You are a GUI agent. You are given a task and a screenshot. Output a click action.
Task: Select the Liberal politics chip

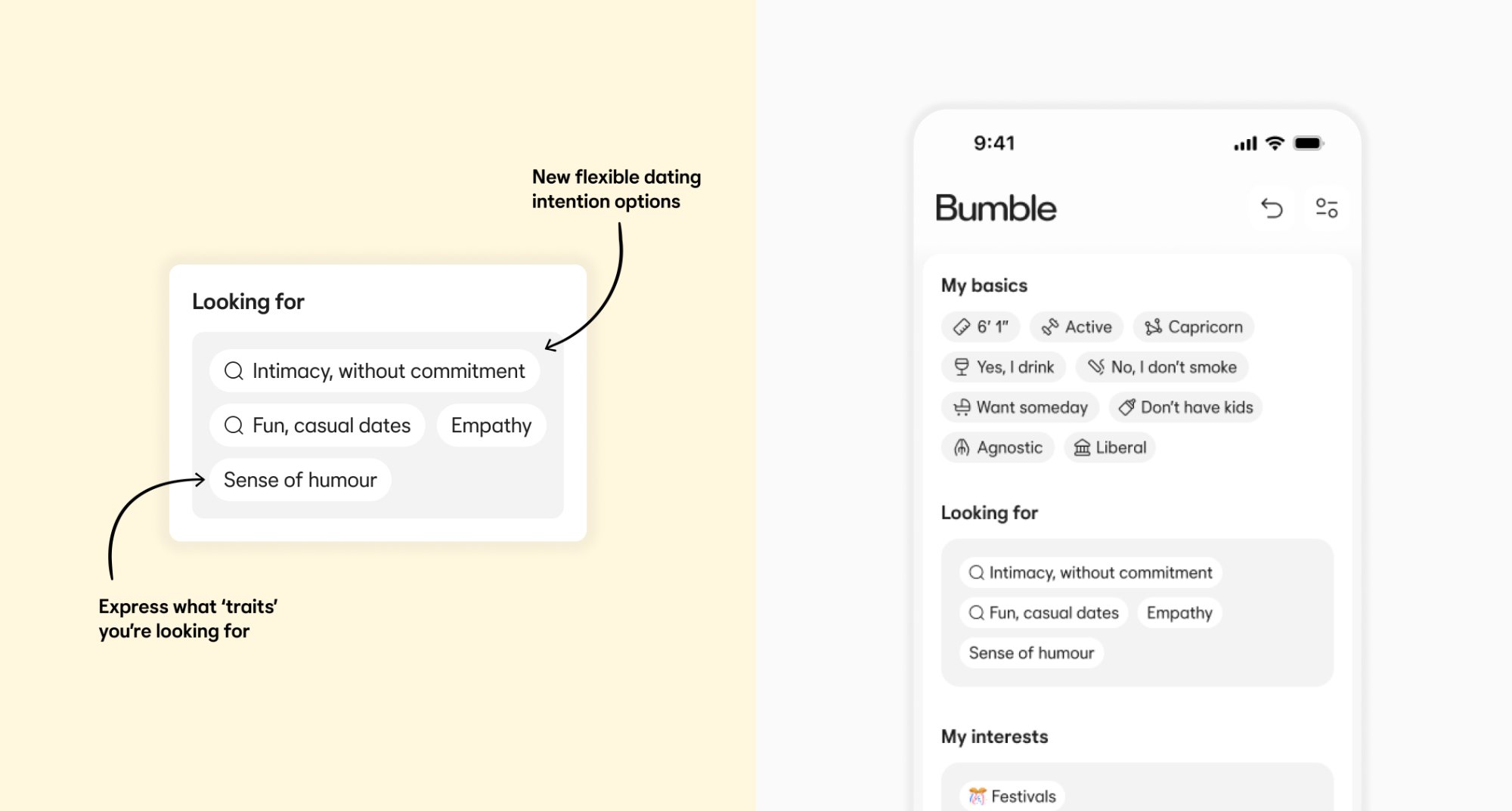[x=1110, y=447]
